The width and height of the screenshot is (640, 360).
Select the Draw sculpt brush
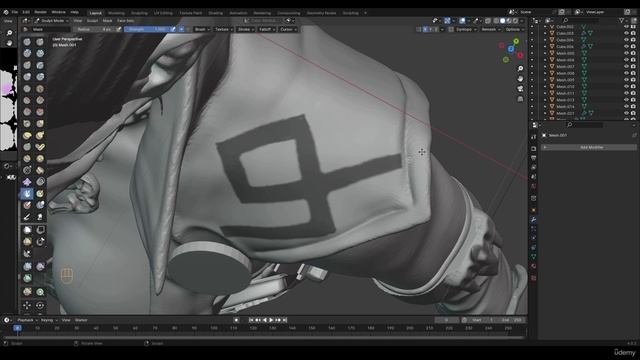coord(27,42)
